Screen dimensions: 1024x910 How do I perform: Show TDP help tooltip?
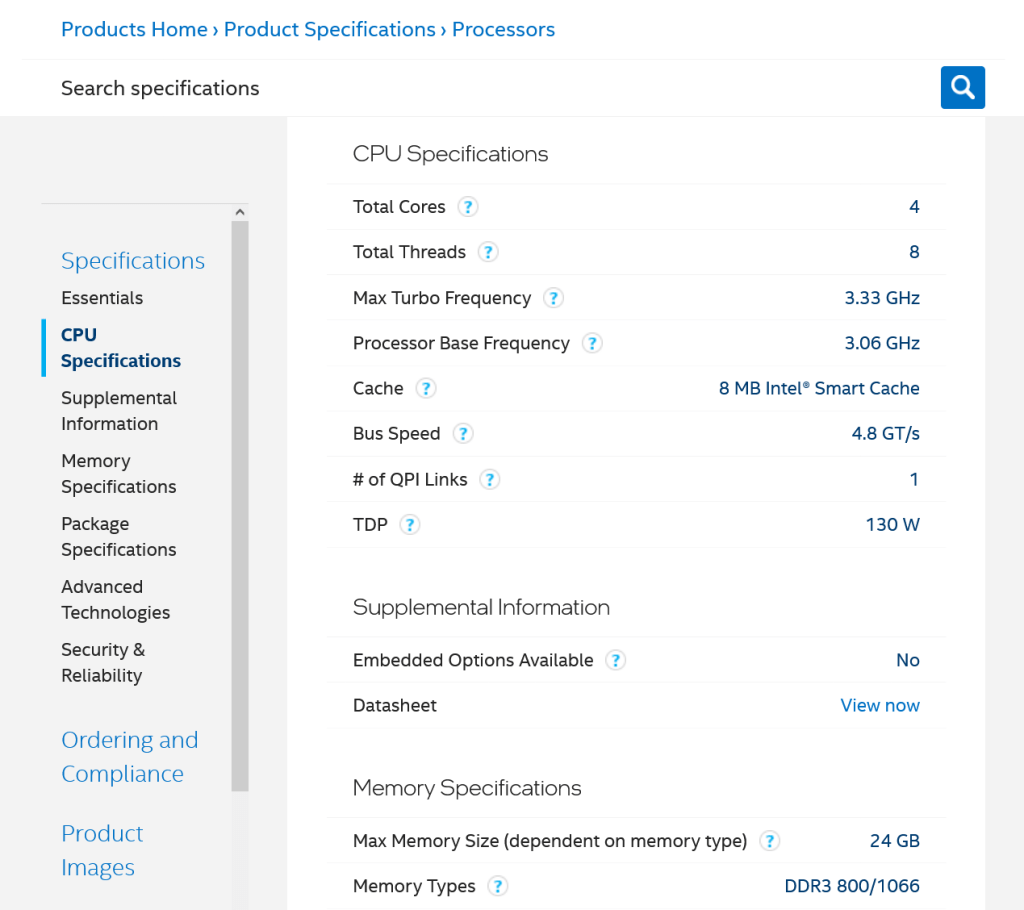click(409, 525)
